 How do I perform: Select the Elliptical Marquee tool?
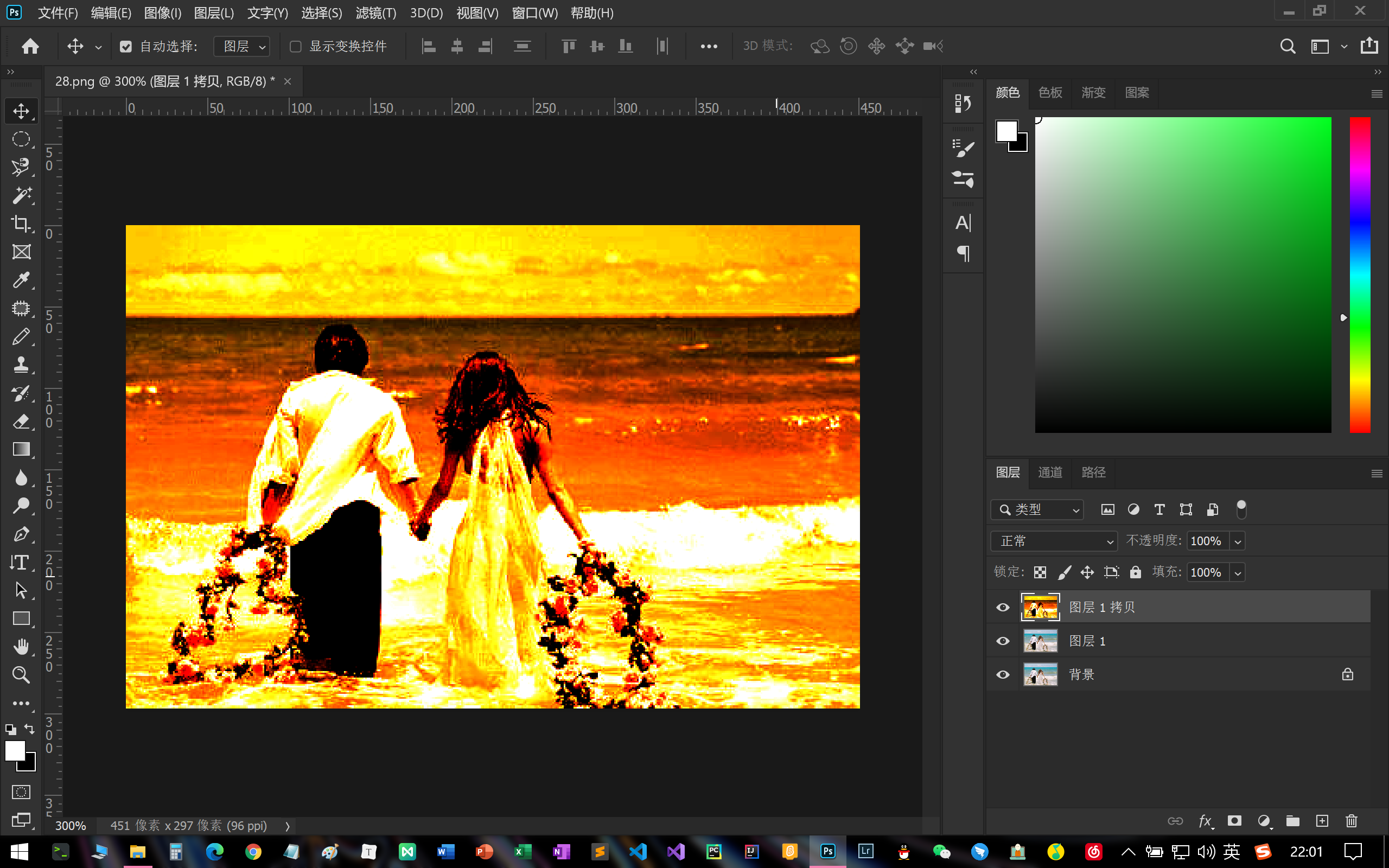click(21, 139)
